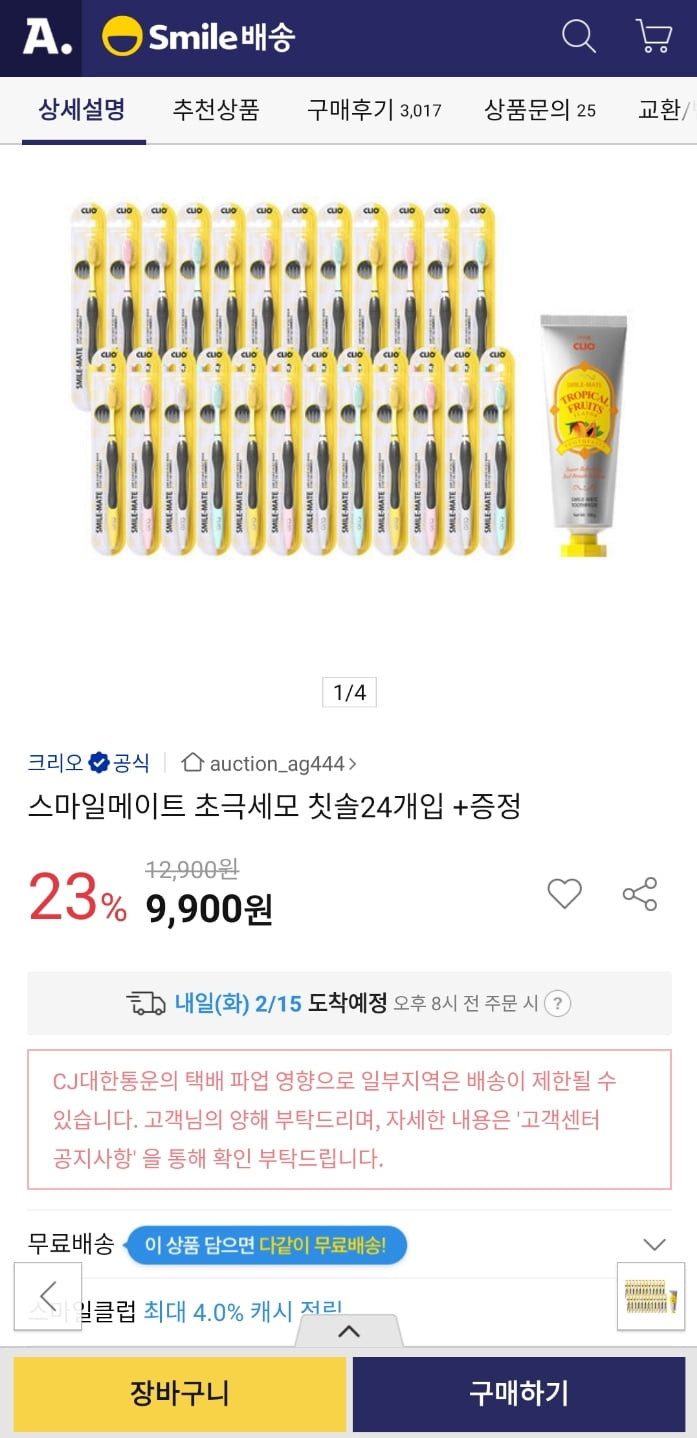The height and width of the screenshot is (1438, 697).
Task: Expand the bottom purchase panel arrow
Action: (x=349, y=1331)
